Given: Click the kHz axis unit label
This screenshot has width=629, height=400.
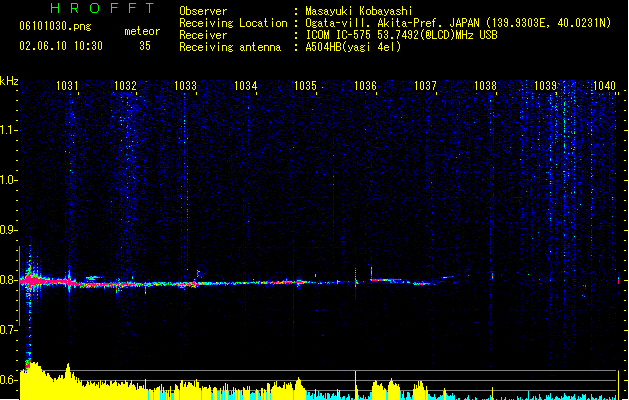Looking at the screenshot, I should pyautogui.click(x=9, y=81).
